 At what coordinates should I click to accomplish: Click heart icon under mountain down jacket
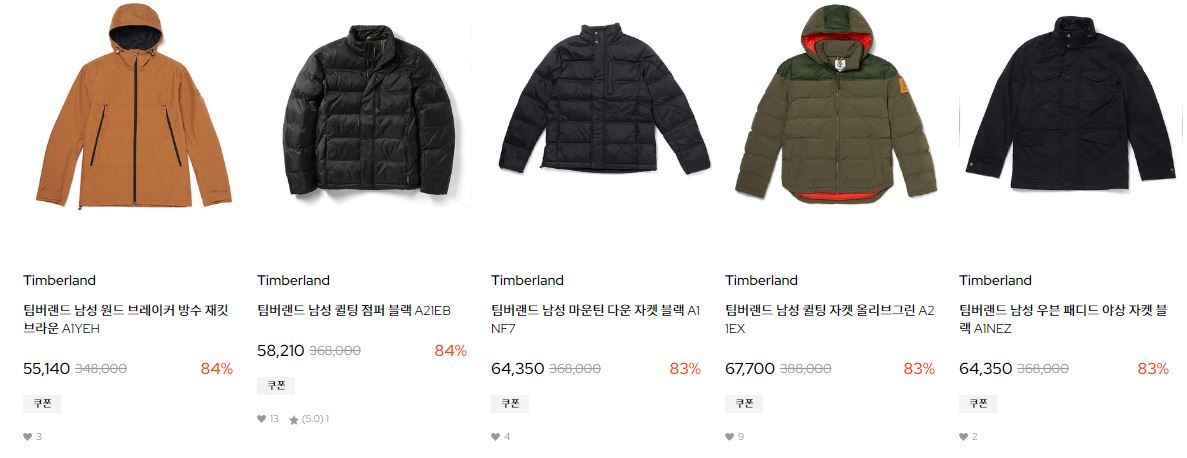point(496,437)
